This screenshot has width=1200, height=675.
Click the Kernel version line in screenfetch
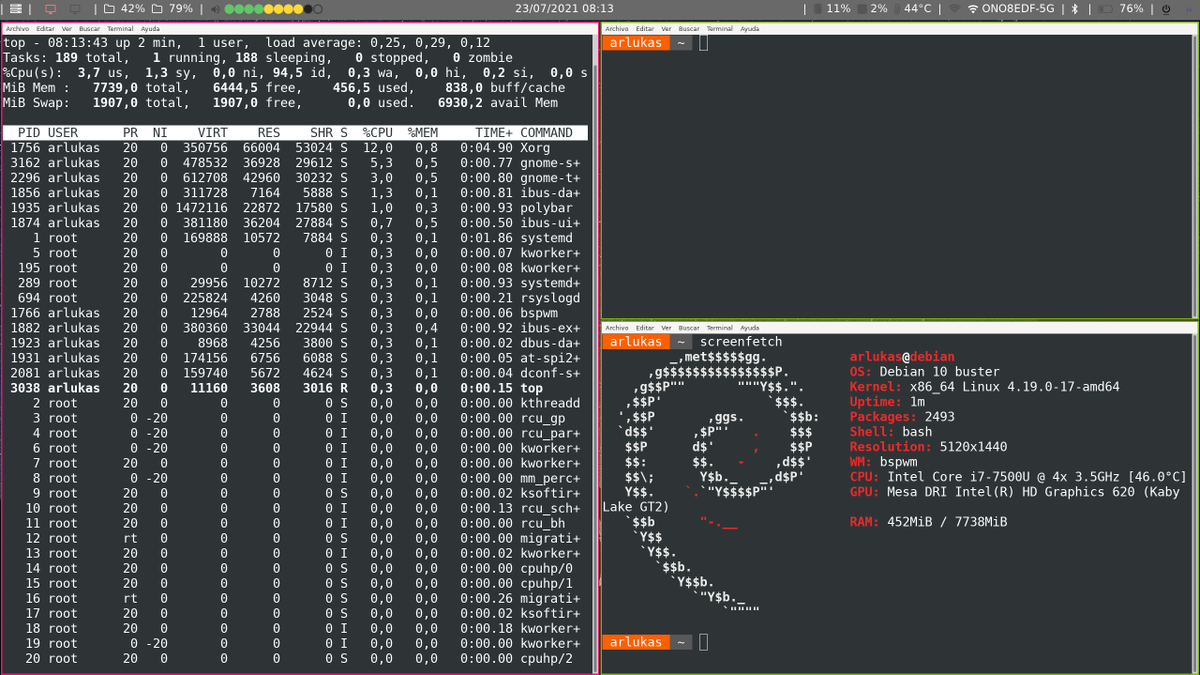pos(984,387)
